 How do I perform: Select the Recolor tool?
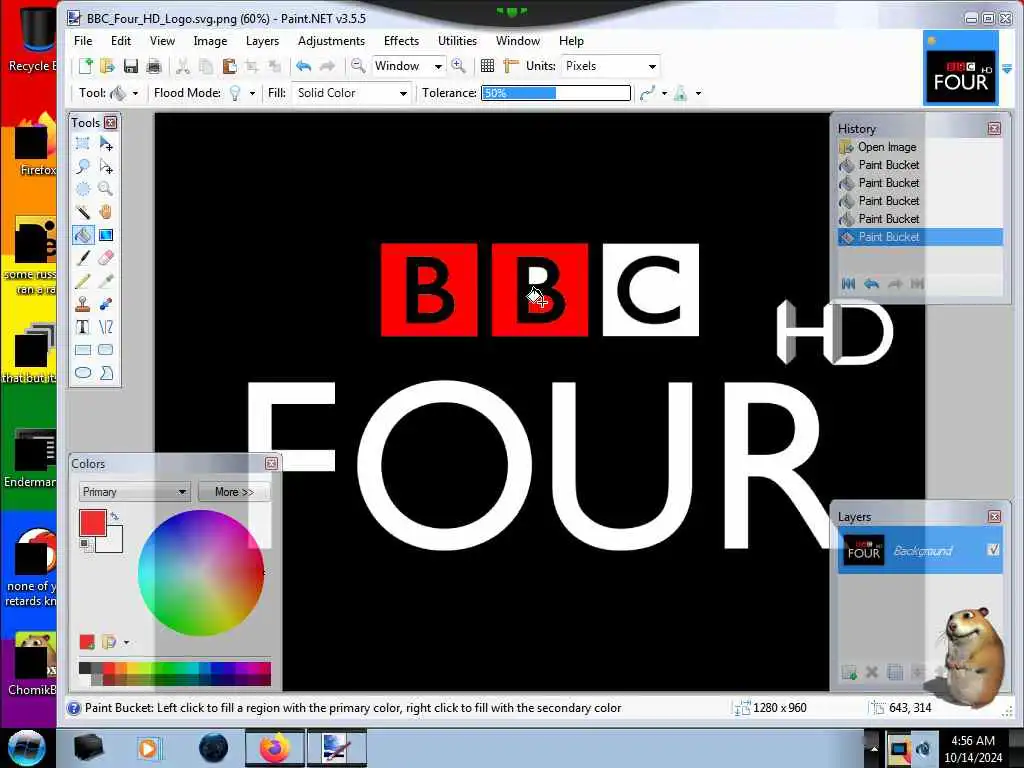click(106, 304)
